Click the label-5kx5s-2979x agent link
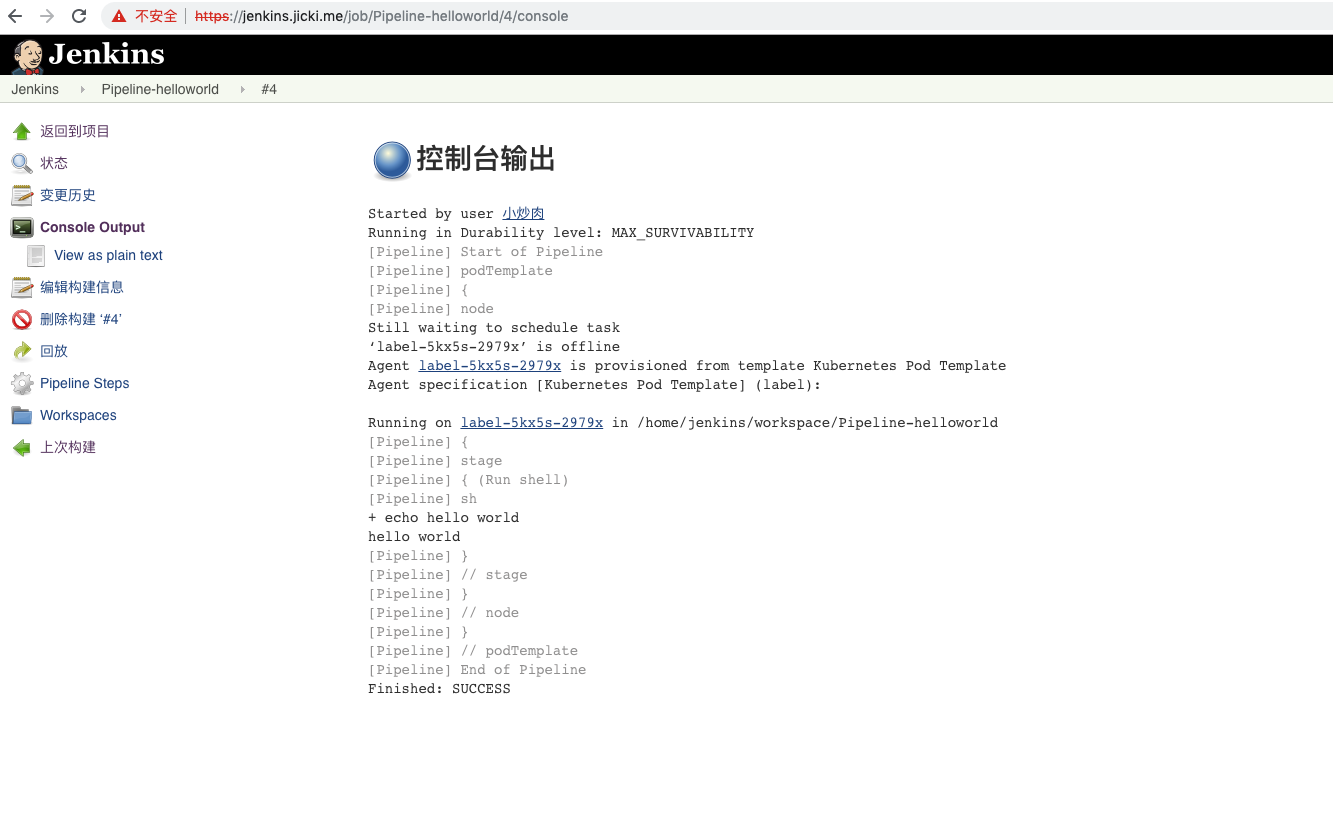Image resolution: width=1333 pixels, height=823 pixels. [489, 365]
